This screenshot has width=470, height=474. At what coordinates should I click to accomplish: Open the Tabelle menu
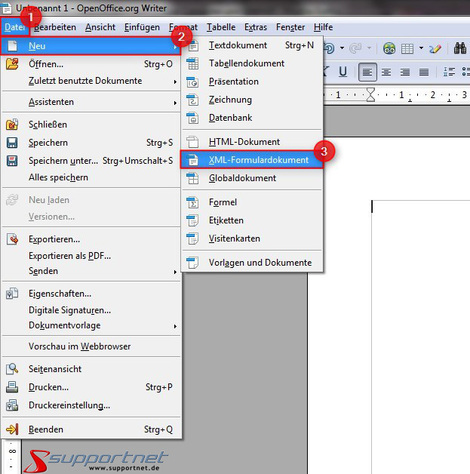[221, 27]
